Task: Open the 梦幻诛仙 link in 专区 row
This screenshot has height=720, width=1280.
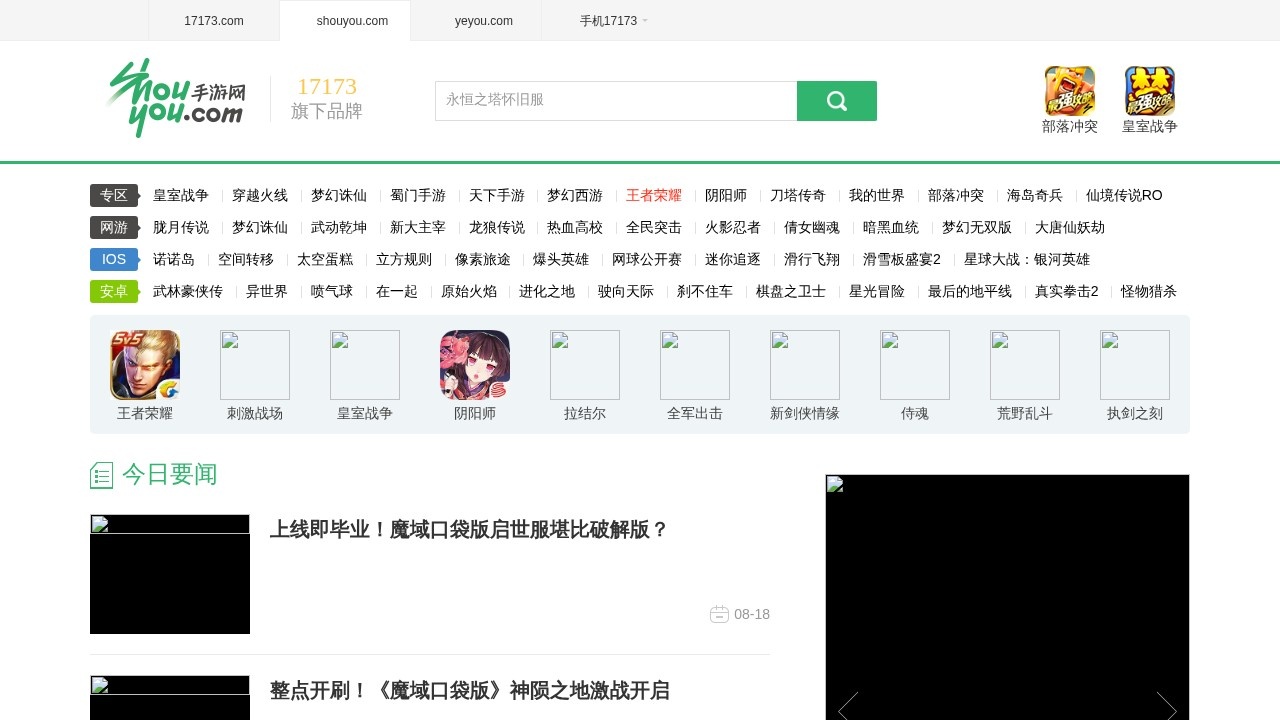Action: (339, 195)
